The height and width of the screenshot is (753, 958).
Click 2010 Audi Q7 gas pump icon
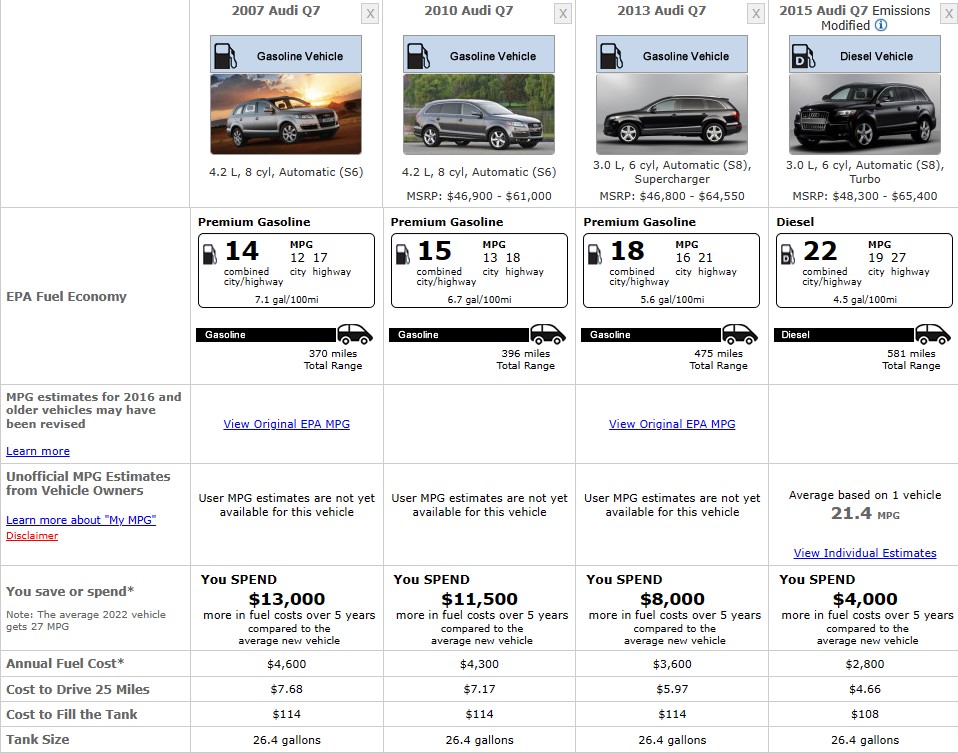click(418, 56)
